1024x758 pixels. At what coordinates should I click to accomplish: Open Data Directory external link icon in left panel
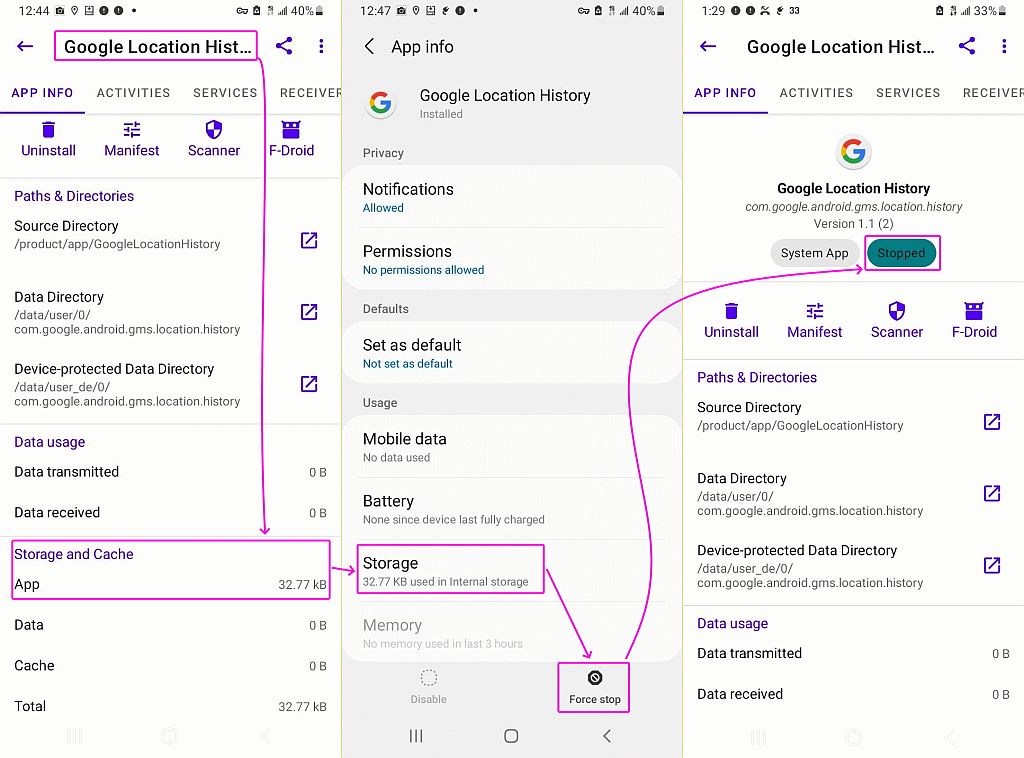click(x=309, y=312)
